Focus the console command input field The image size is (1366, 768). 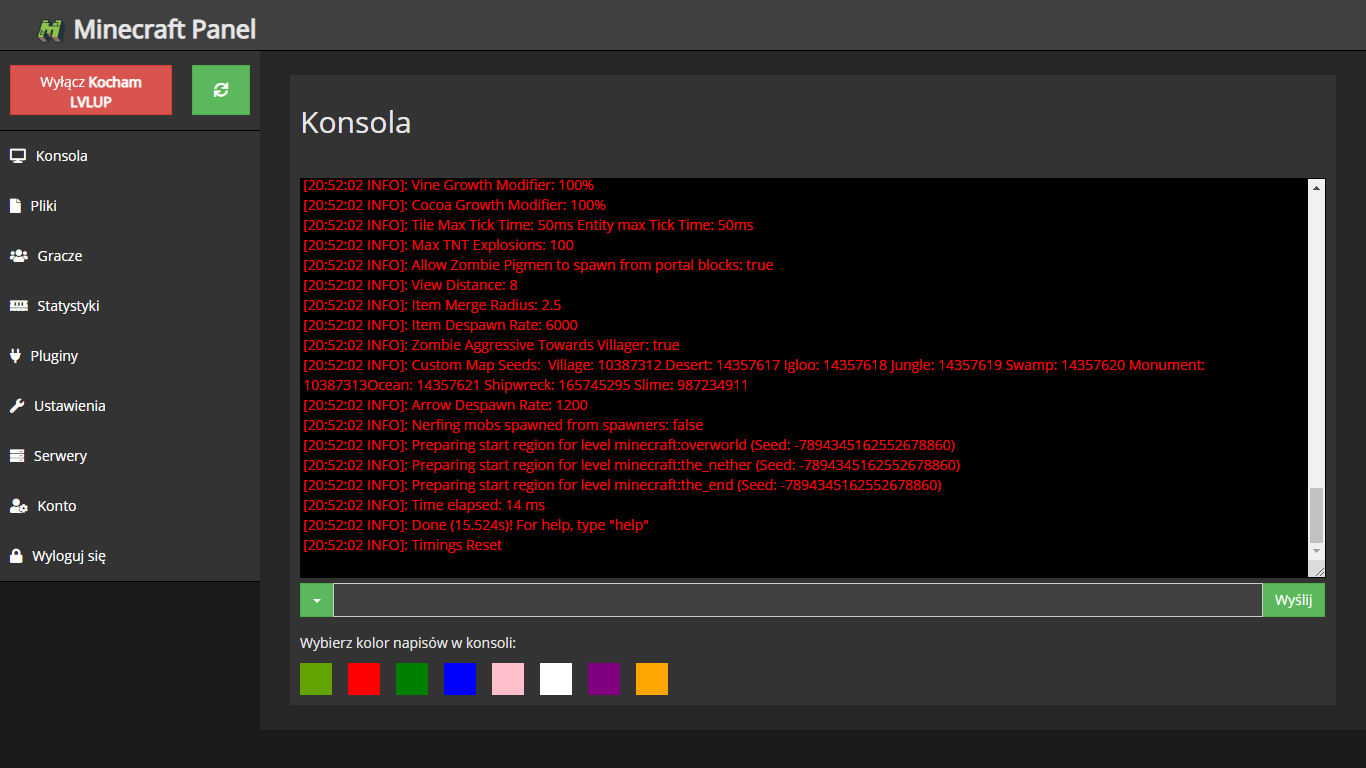click(x=797, y=600)
